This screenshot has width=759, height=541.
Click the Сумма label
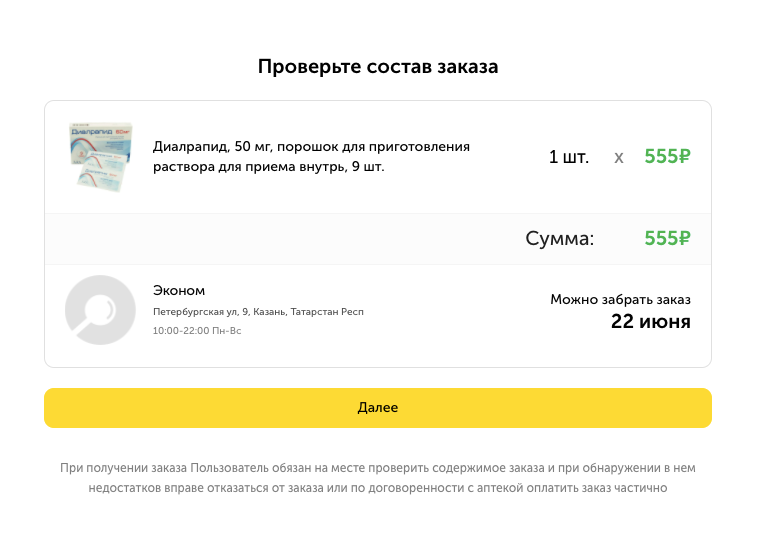560,239
